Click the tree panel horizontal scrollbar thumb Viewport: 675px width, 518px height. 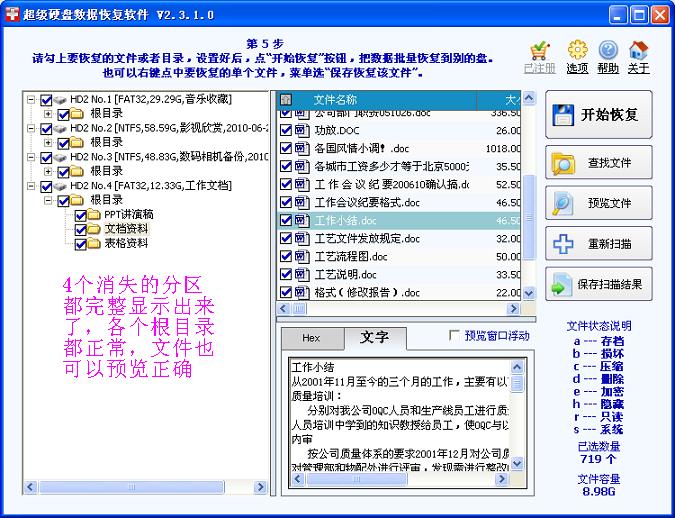pyautogui.click(x=131, y=487)
